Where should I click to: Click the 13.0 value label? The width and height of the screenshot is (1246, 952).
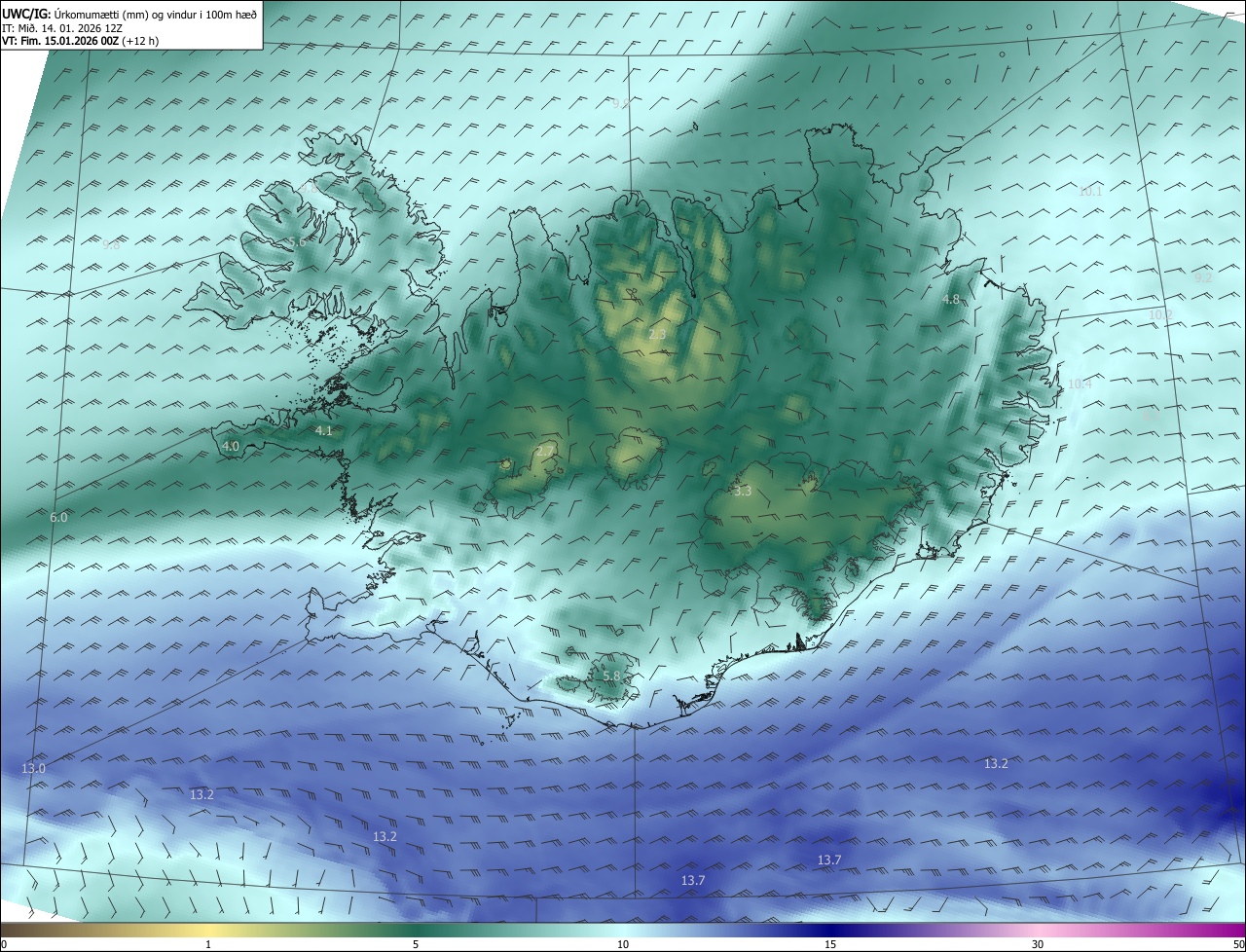point(34,769)
